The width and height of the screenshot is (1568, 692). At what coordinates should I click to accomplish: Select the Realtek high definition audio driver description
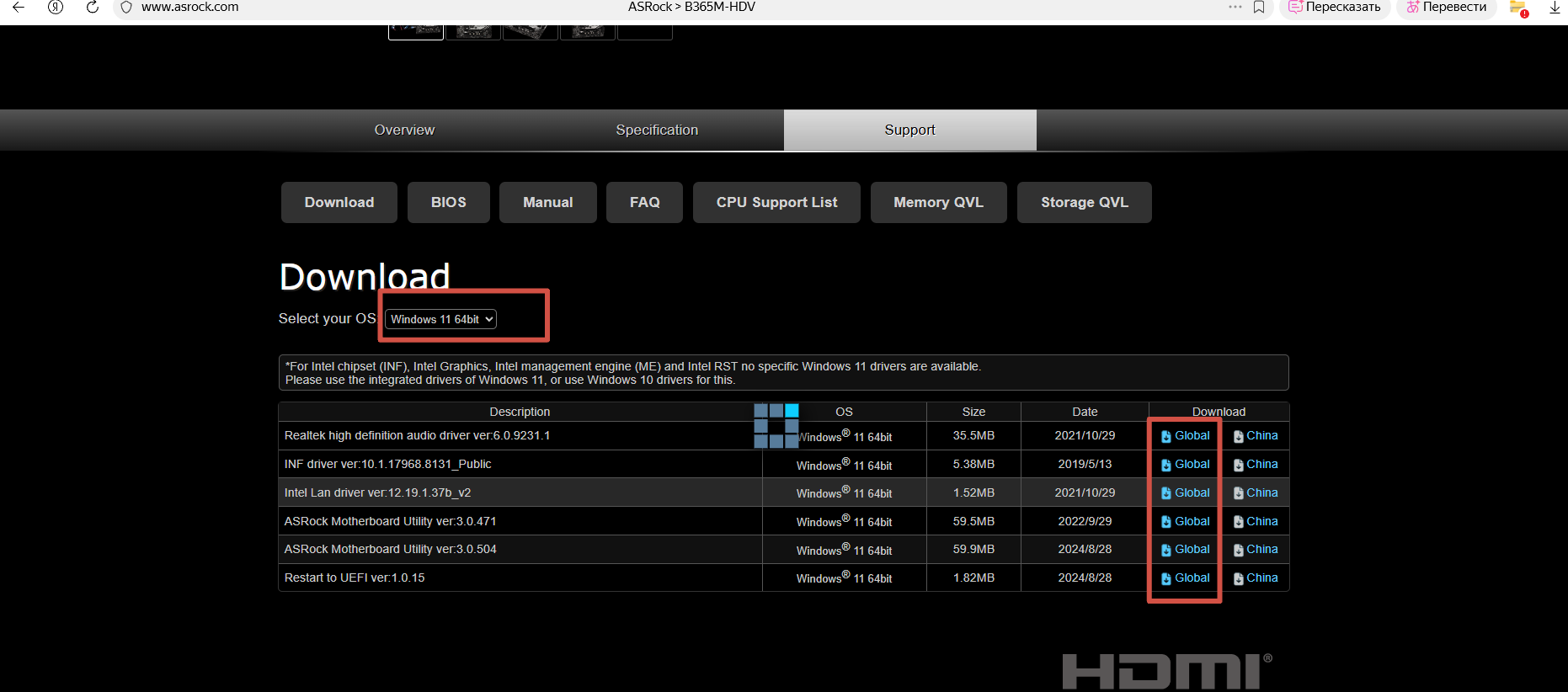[417, 435]
